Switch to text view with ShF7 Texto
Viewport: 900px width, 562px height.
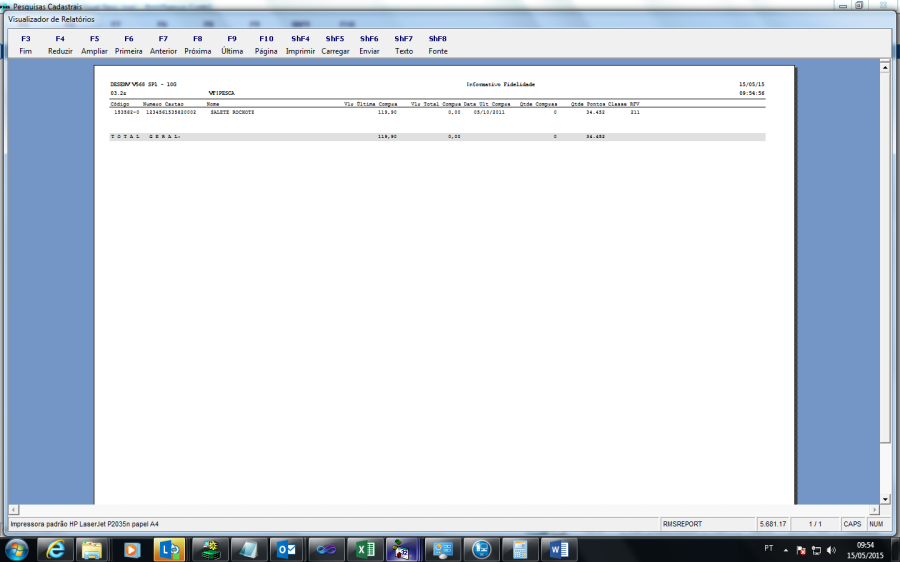(x=404, y=45)
